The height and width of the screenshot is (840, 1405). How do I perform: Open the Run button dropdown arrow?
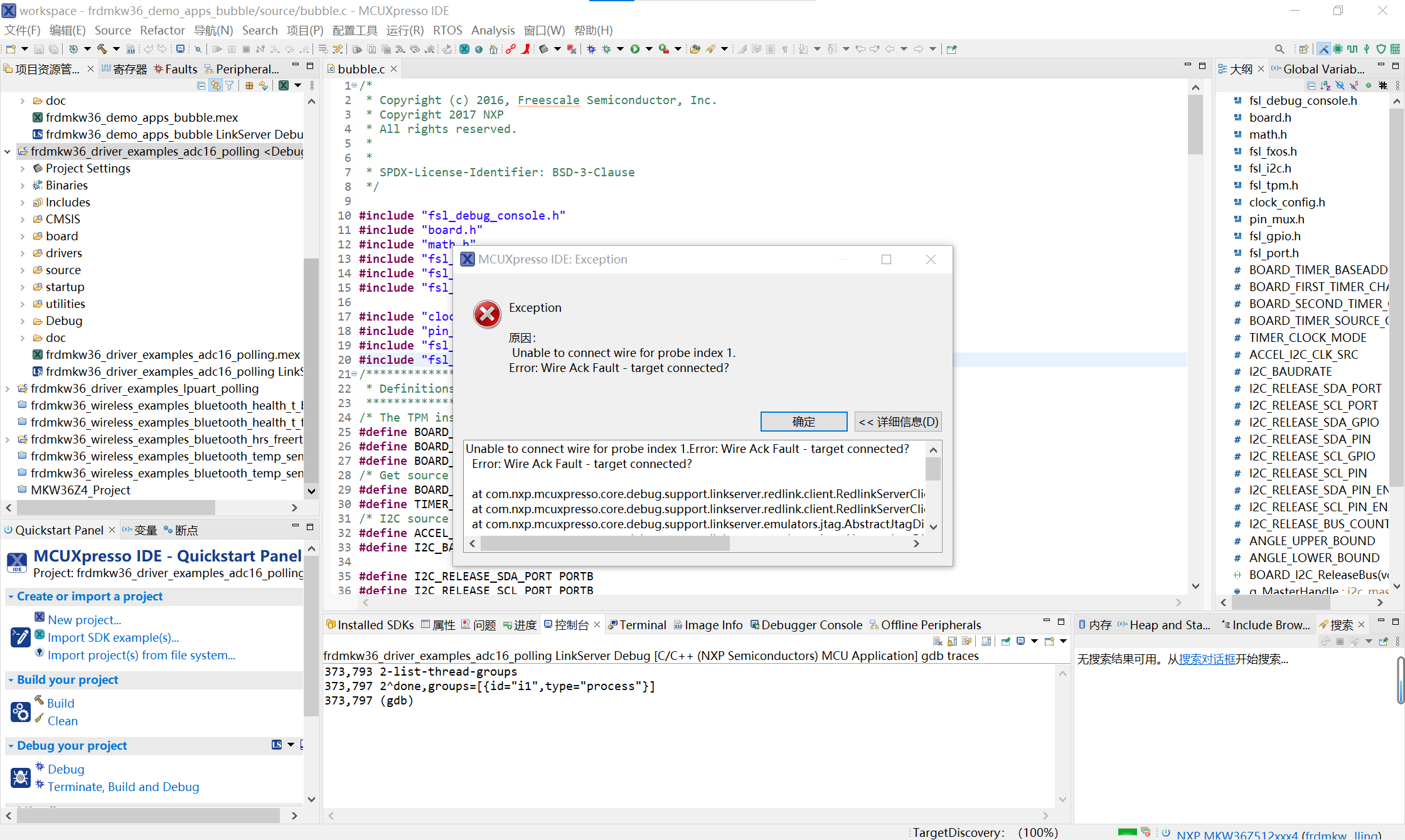pyautogui.click(x=649, y=49)
